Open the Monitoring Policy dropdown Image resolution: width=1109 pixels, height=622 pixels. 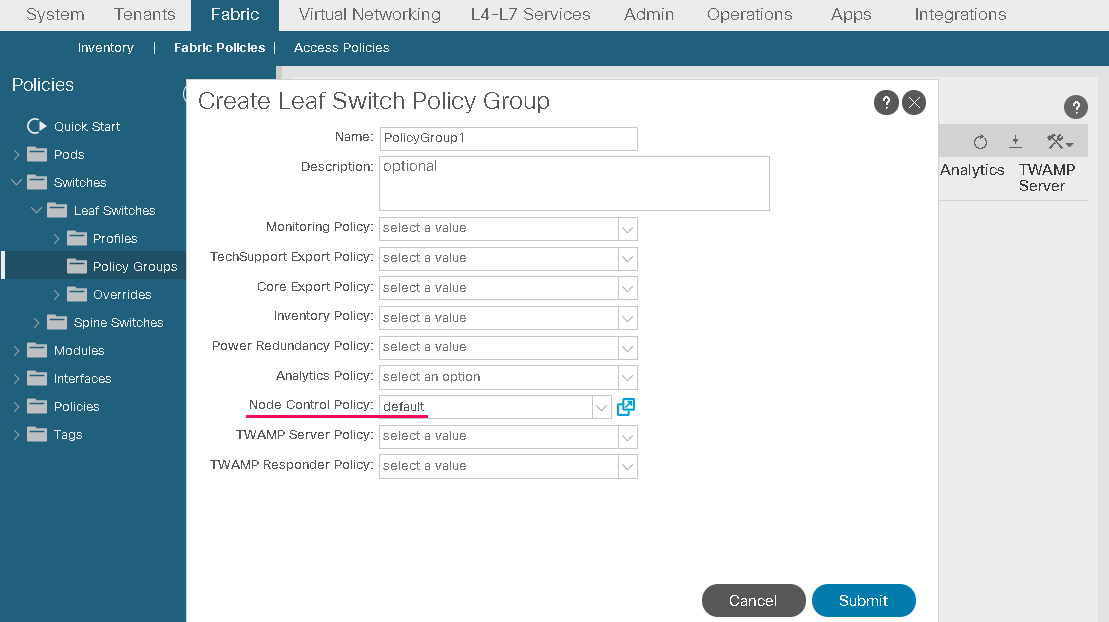627,228
